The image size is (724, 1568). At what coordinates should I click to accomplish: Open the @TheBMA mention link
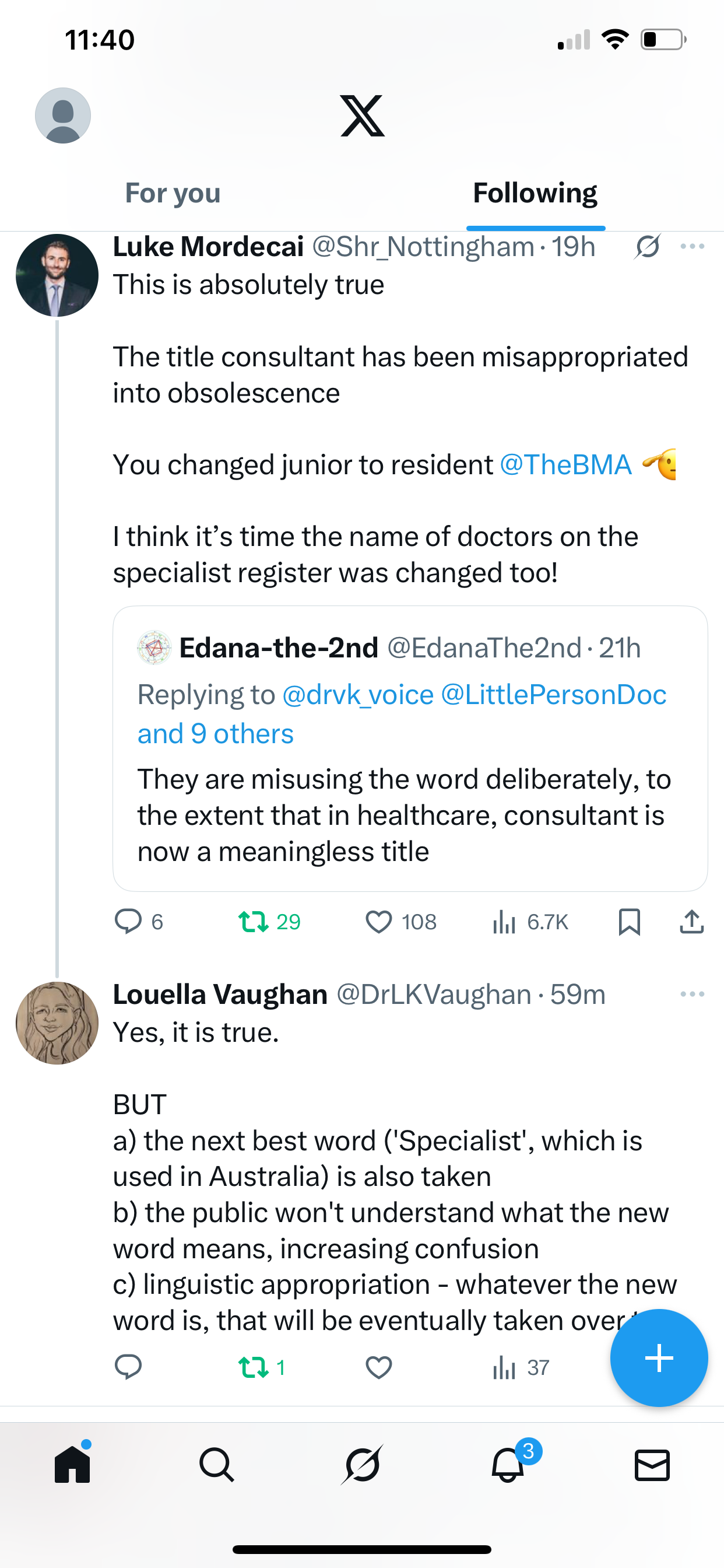[565, 465]
